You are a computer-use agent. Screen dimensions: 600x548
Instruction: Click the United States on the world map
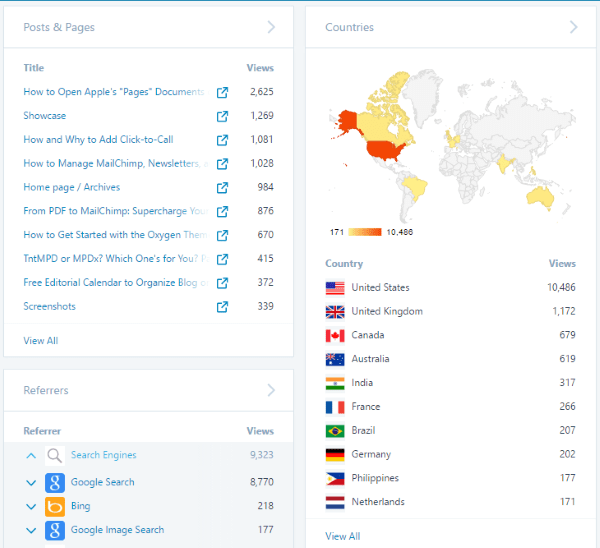coord(387,150)
